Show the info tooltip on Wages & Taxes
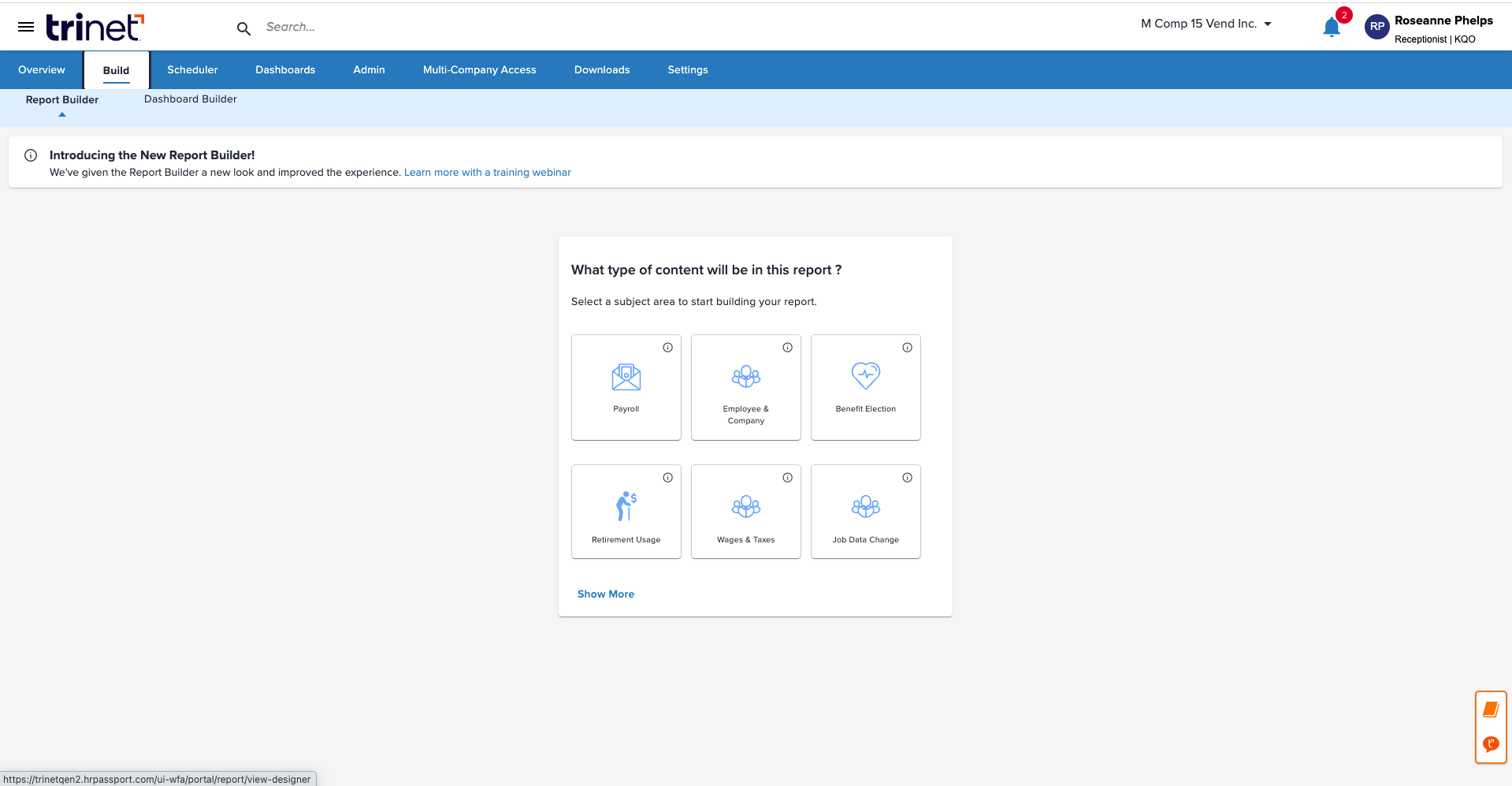This screenshot has height=786, width=1512. (x=787, y=477)
